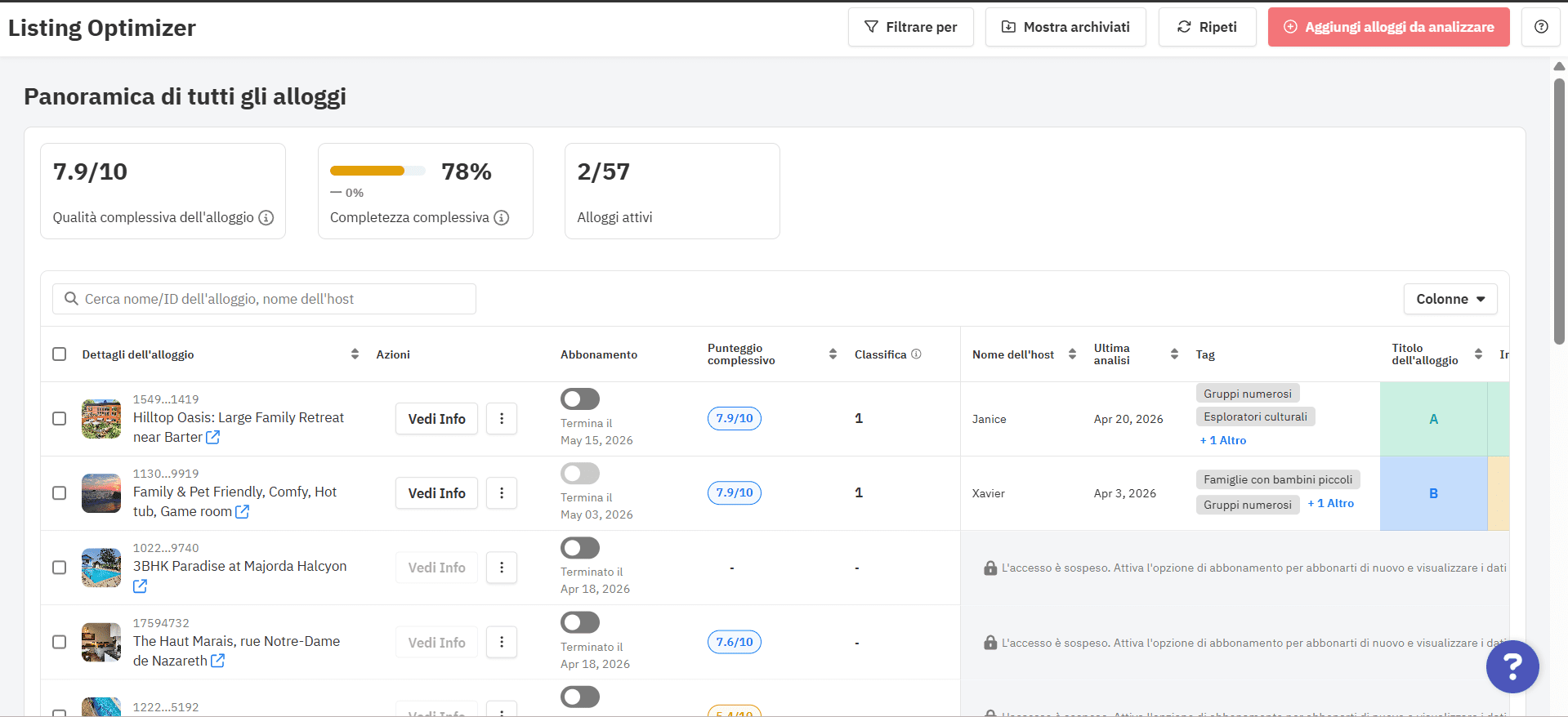Check The Haut Marais listing checkbox

pos(59,642)
